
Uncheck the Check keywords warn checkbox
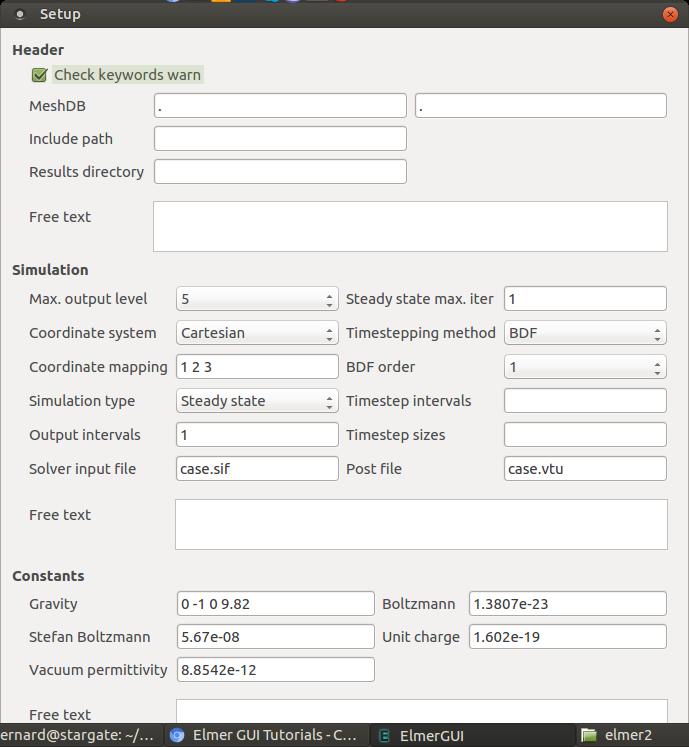pos(40,75)
